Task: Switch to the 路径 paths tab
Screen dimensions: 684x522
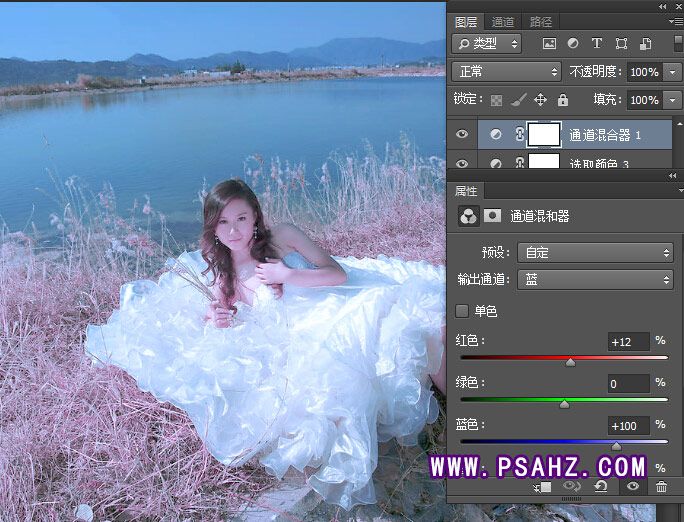Action: pyautogui.click(x=540, y=21)
